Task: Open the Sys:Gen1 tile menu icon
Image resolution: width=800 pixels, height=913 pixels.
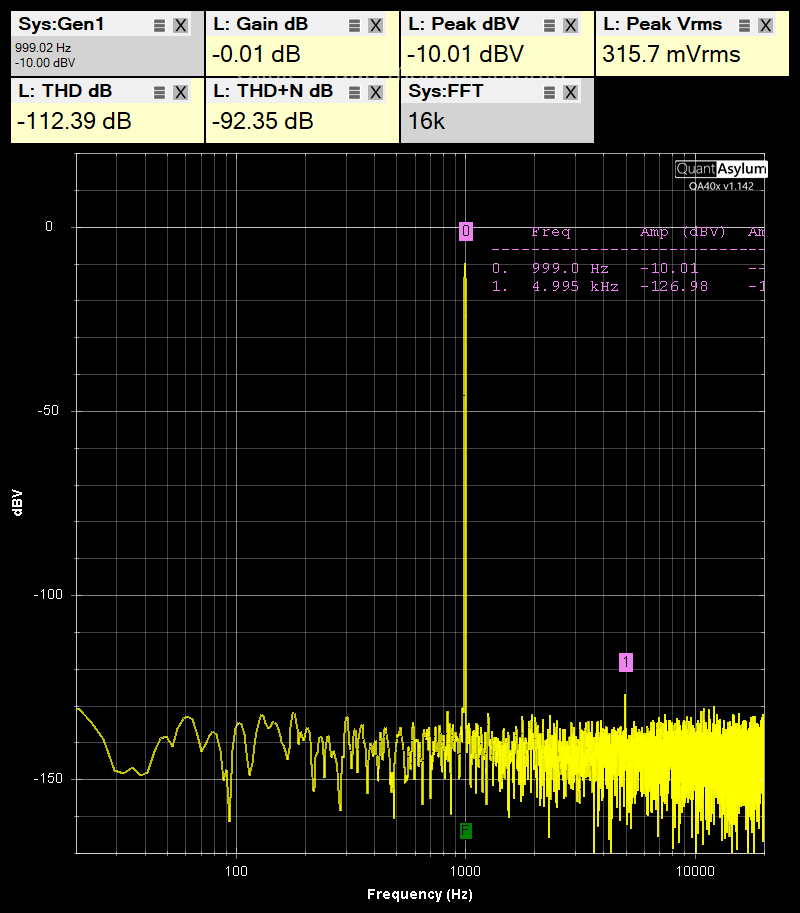Action: tap(160, 26)
